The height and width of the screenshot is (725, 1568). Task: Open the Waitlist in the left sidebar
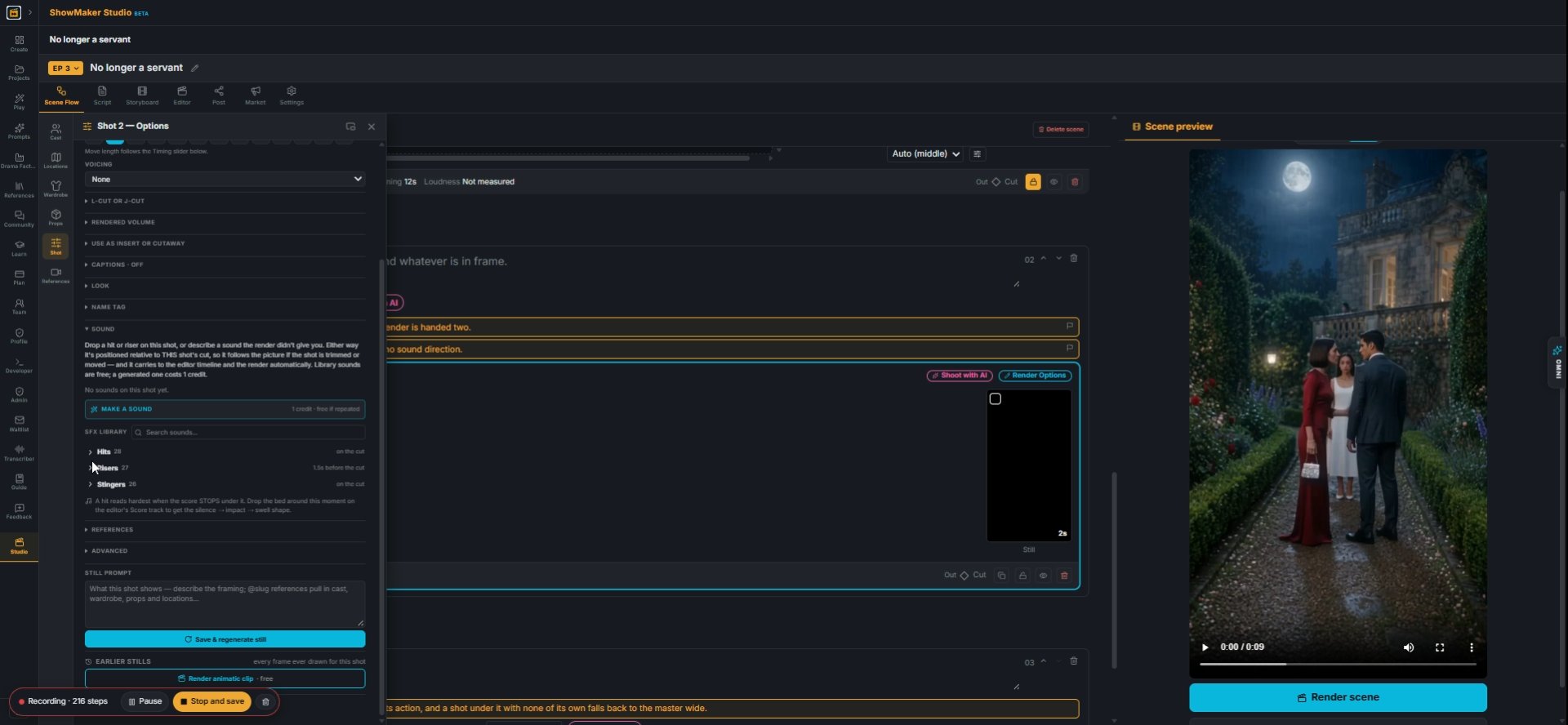click(x=19, y=424)
